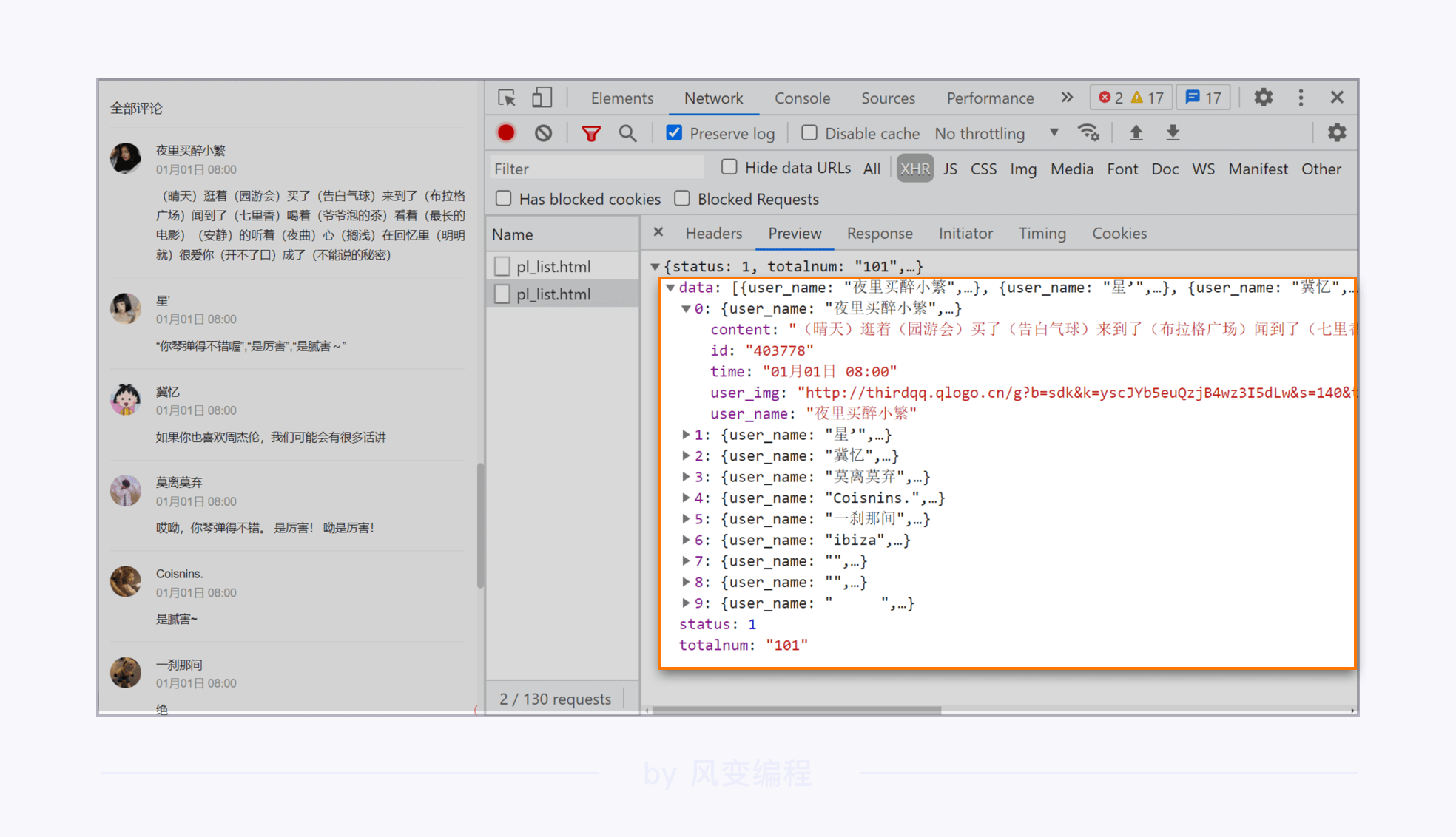
Task: Click the Filter input field
Action: click(596, 169)
